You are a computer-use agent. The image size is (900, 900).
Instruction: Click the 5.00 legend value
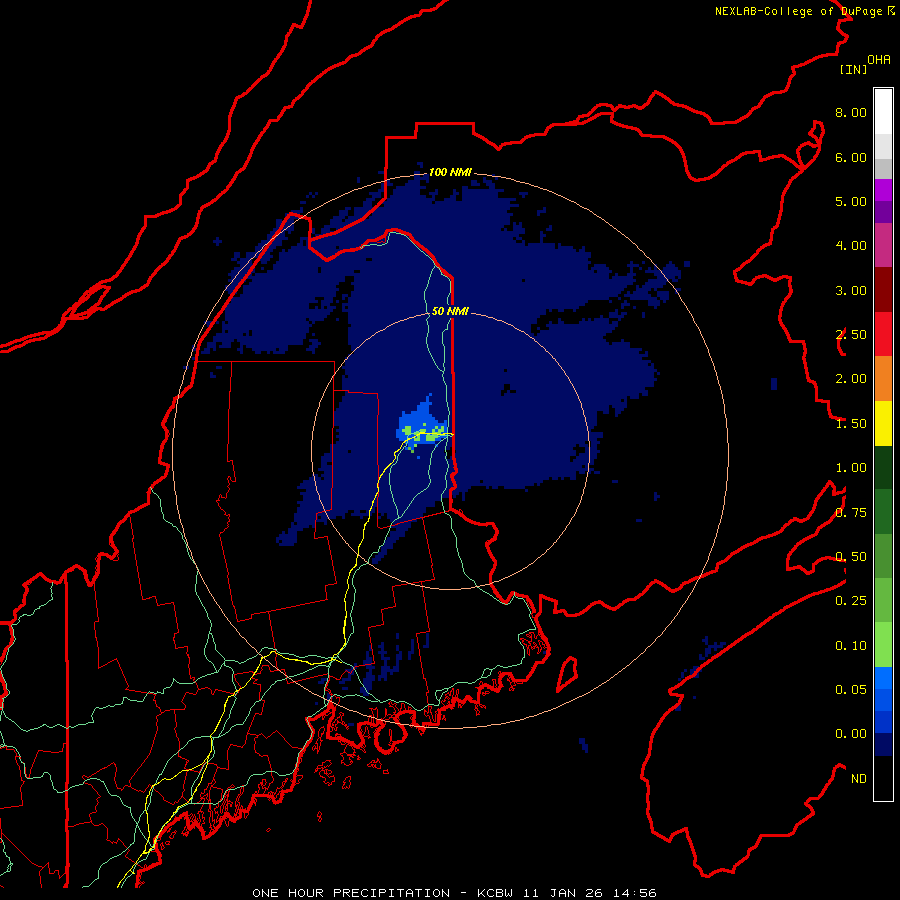[x=851, y=201]
